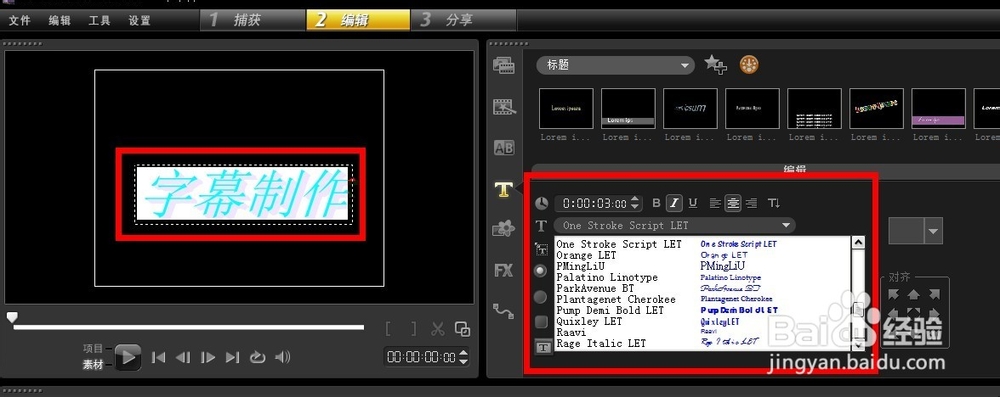This screenshot has width=1000, height=397.
Task: Click the enlarge preview window icon
Action: [462, 329]
